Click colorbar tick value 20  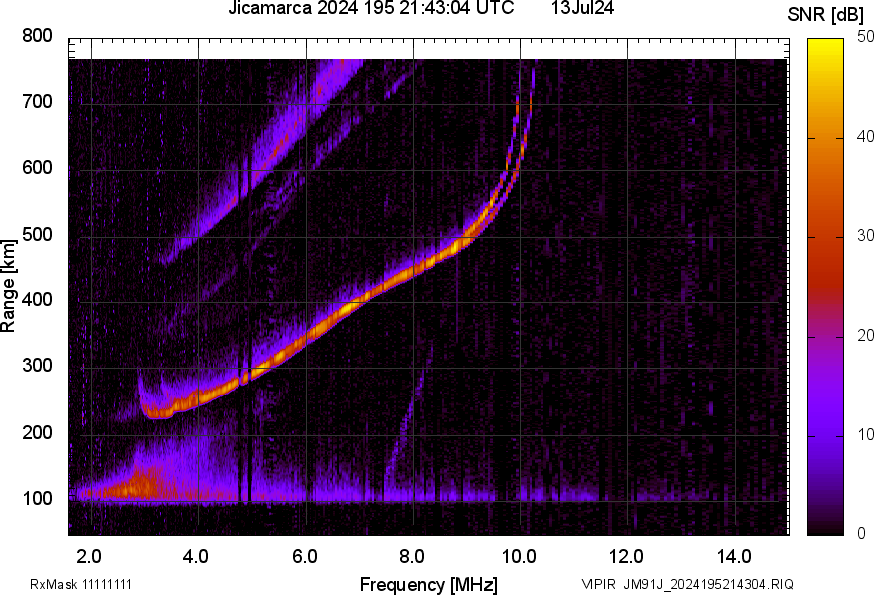pos(865,335)
